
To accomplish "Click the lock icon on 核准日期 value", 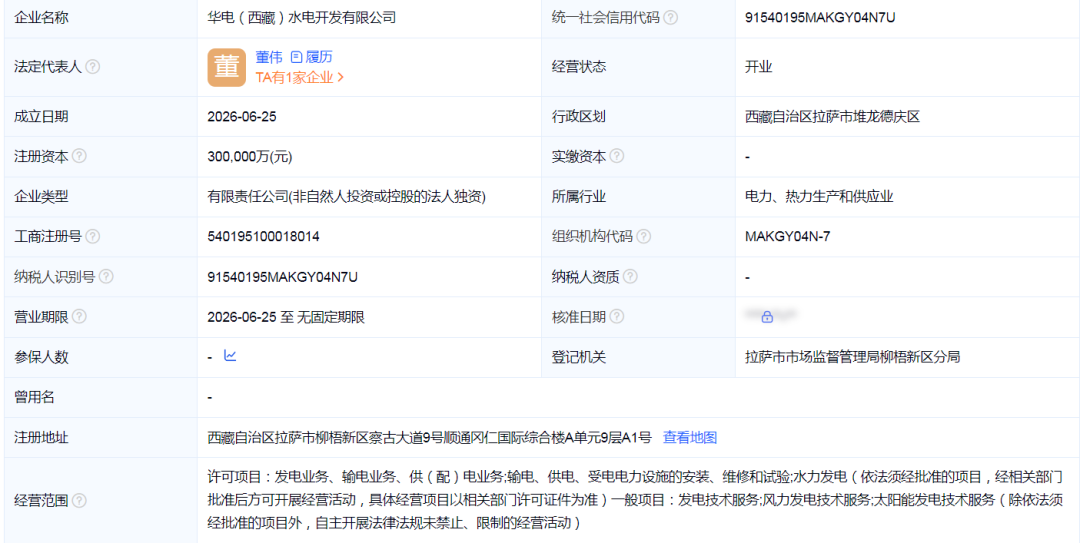I will click(767, 317).
